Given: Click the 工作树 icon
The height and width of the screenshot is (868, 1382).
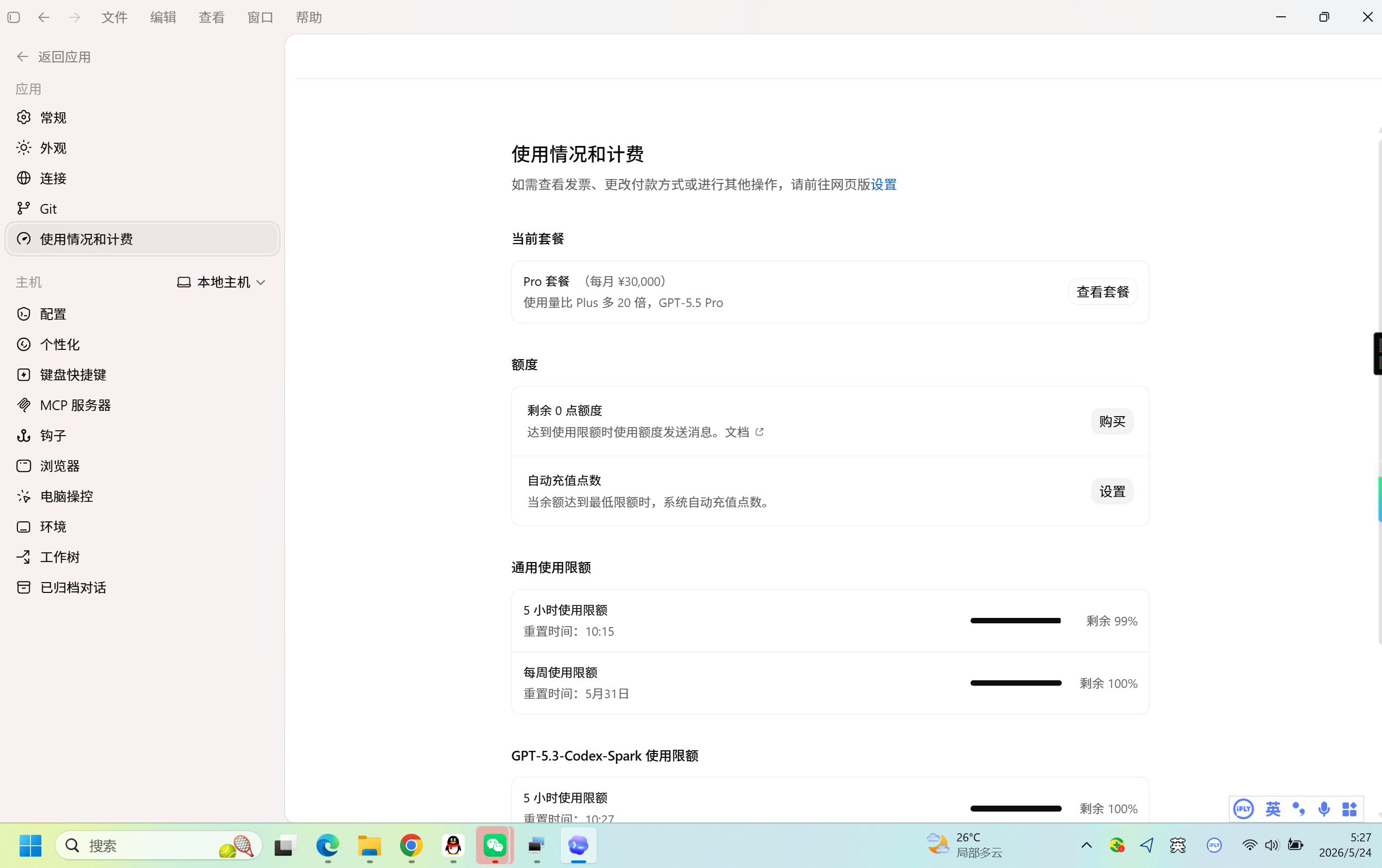Looking at the screenshot, I should 23,557.
